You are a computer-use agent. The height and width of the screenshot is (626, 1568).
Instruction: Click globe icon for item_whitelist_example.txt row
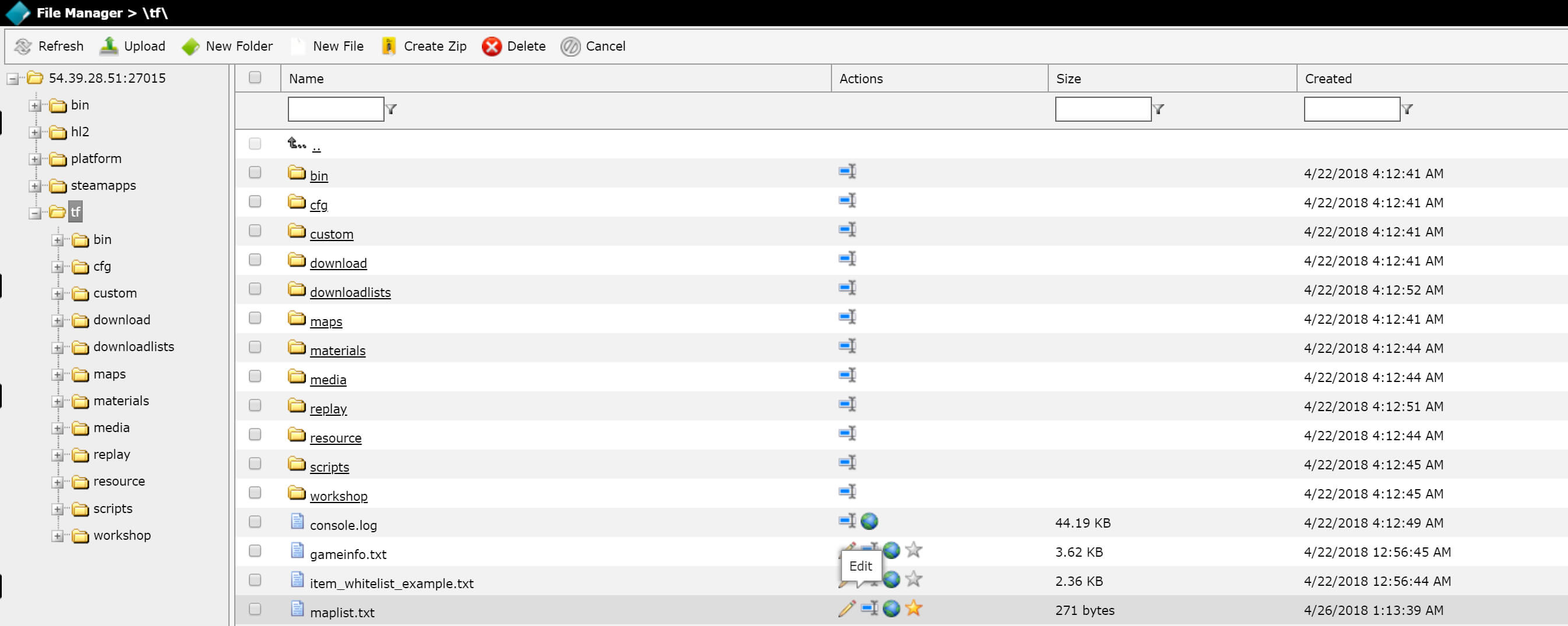(891, 580)
